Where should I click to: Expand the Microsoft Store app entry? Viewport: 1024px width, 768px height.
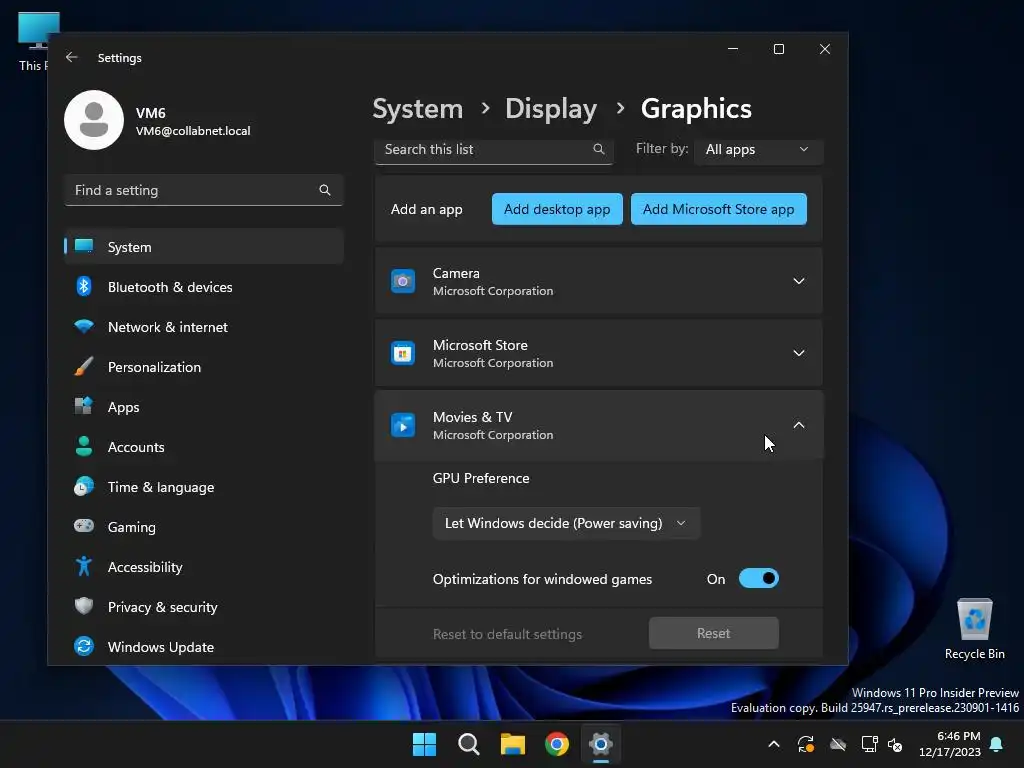pos(799,353)
